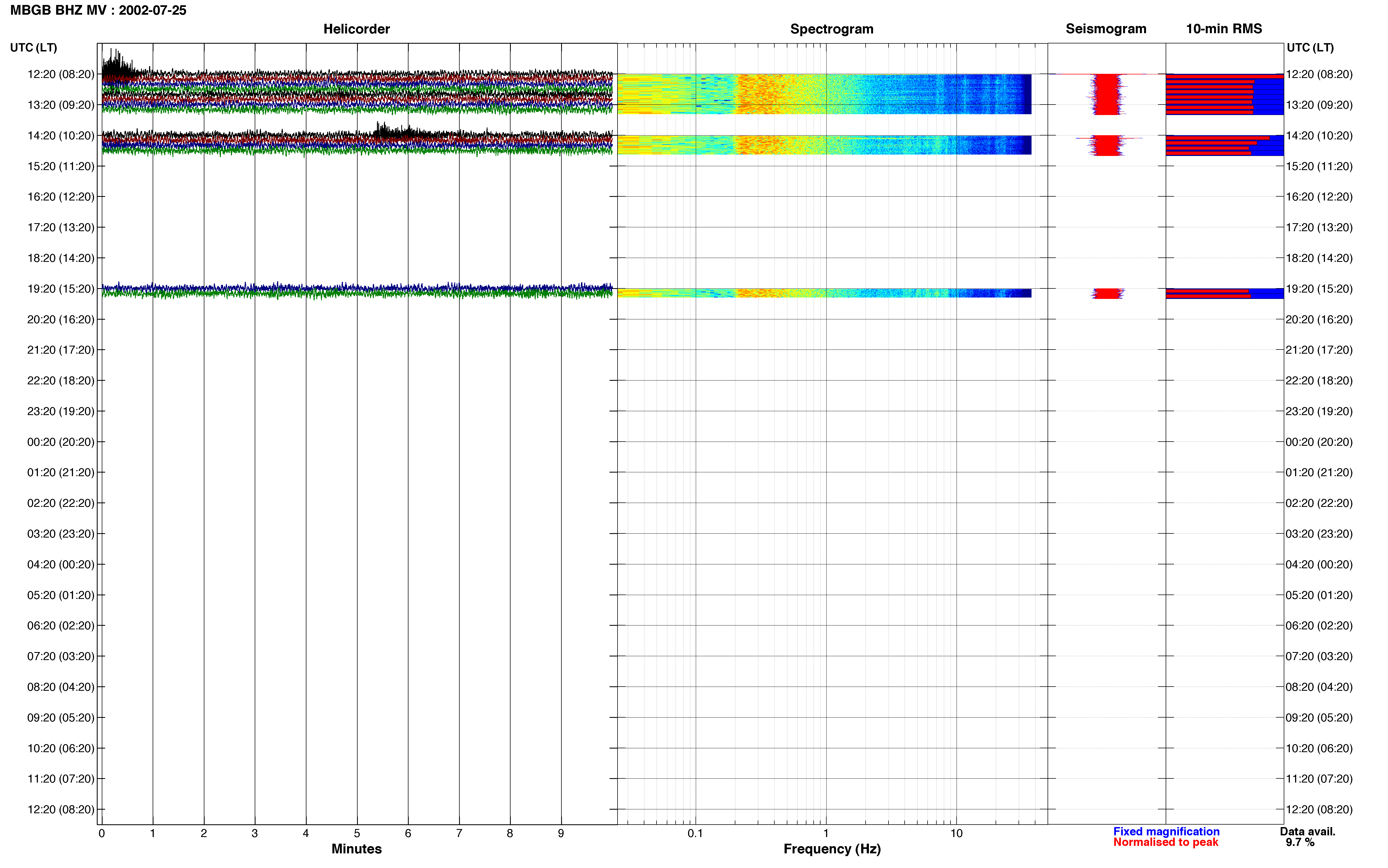The width and height of the screenshot is (1388, 868).
Task: Click the 9.7 % data availability value
Action: pos(1300,842)
